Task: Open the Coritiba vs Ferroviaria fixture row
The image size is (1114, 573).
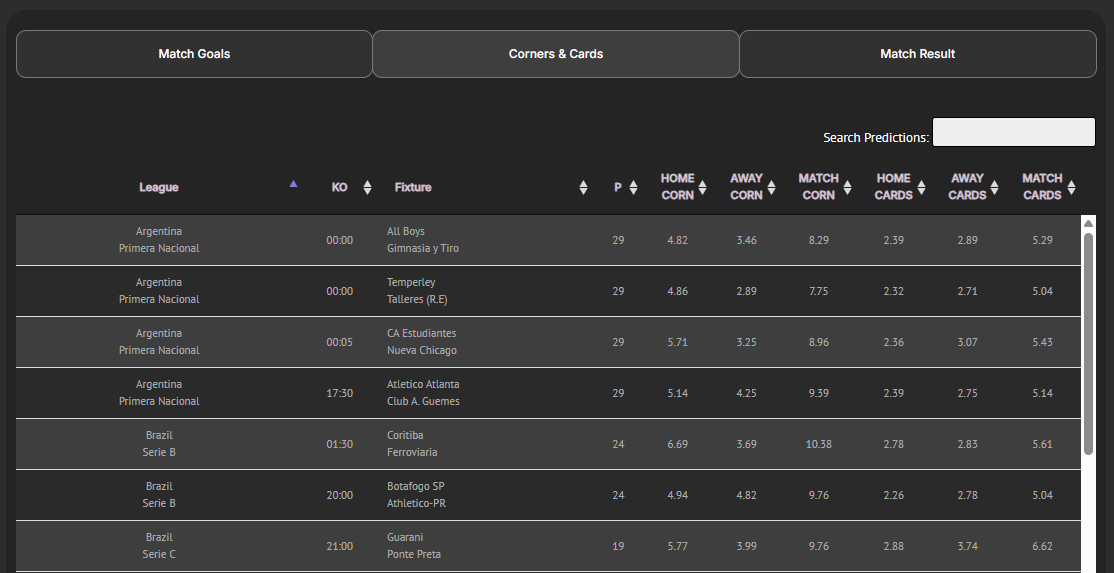Action: [x=412, y=444]
